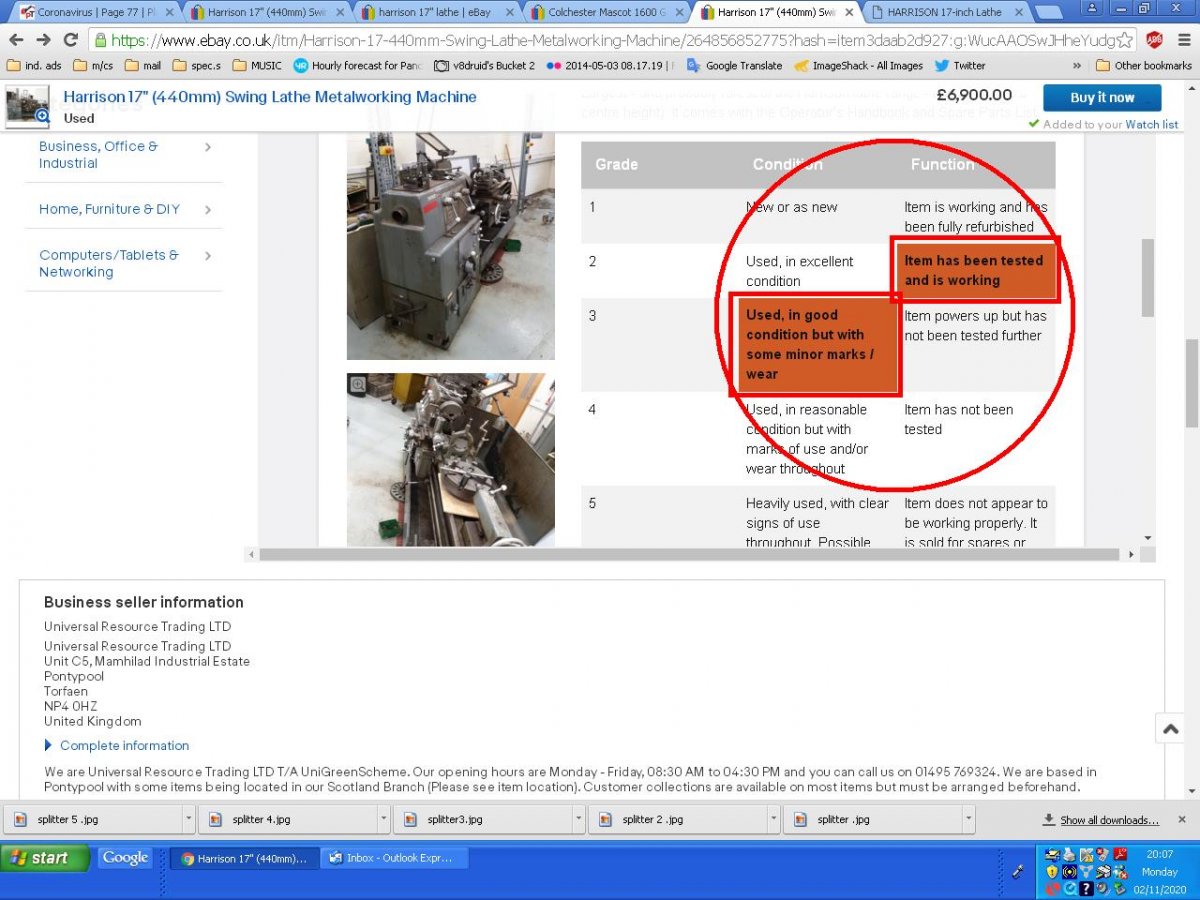Click the listing title link at top
This screenshot has height=900, width=1200.
[270, 97]
